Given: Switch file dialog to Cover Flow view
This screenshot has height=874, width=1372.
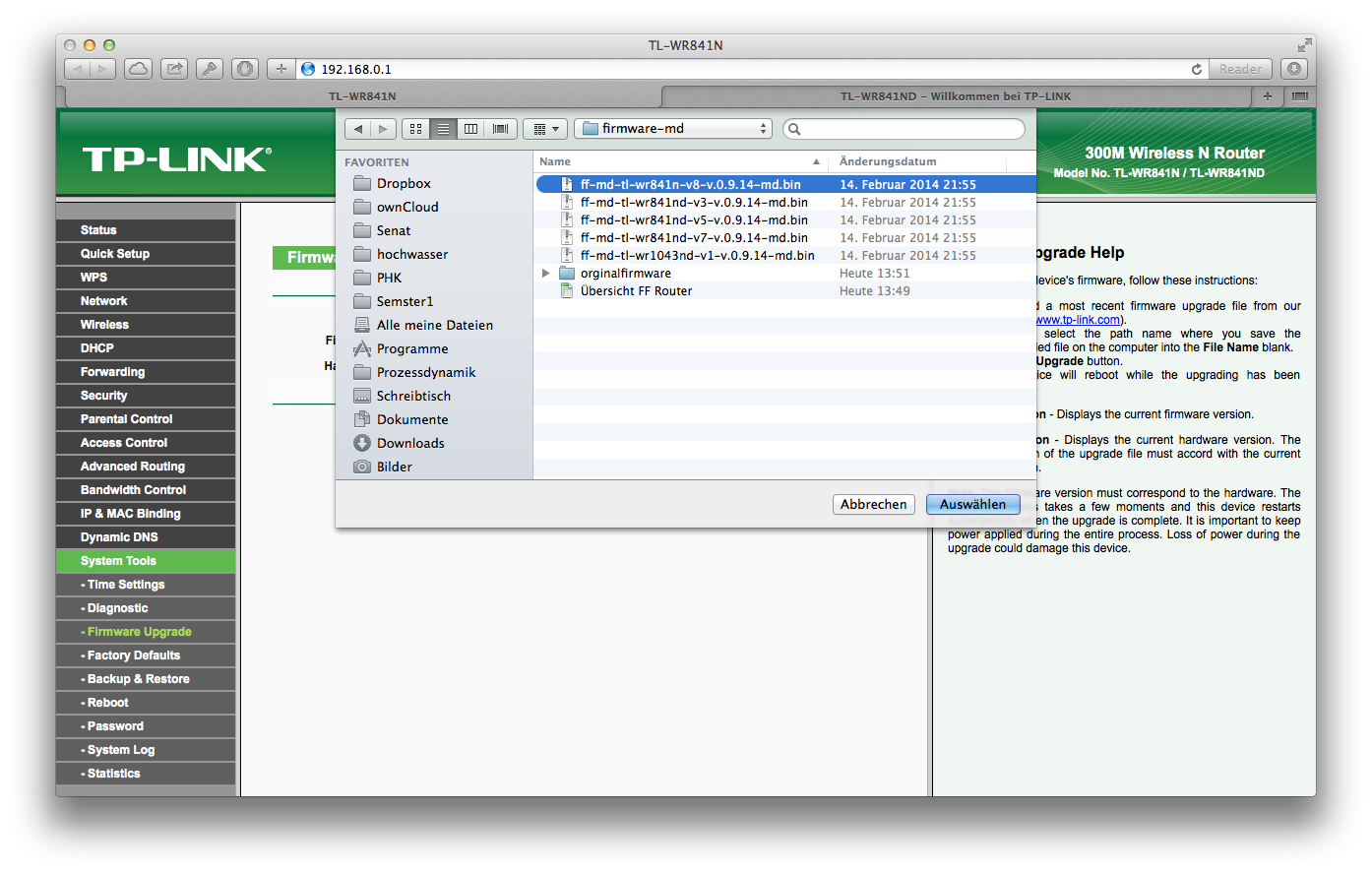Looking at the screenshot, I should click(x=500, y=129).
